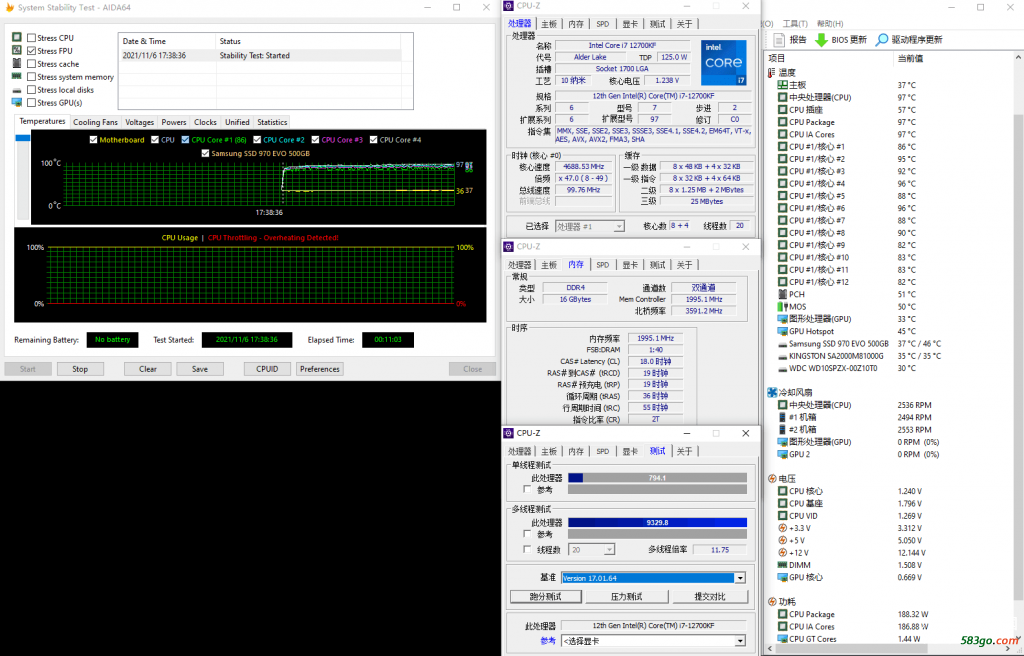Select the Stability Test: Started log row
Image resolution: width=1024 pixels, height=656 pixels.
[260, 56]
